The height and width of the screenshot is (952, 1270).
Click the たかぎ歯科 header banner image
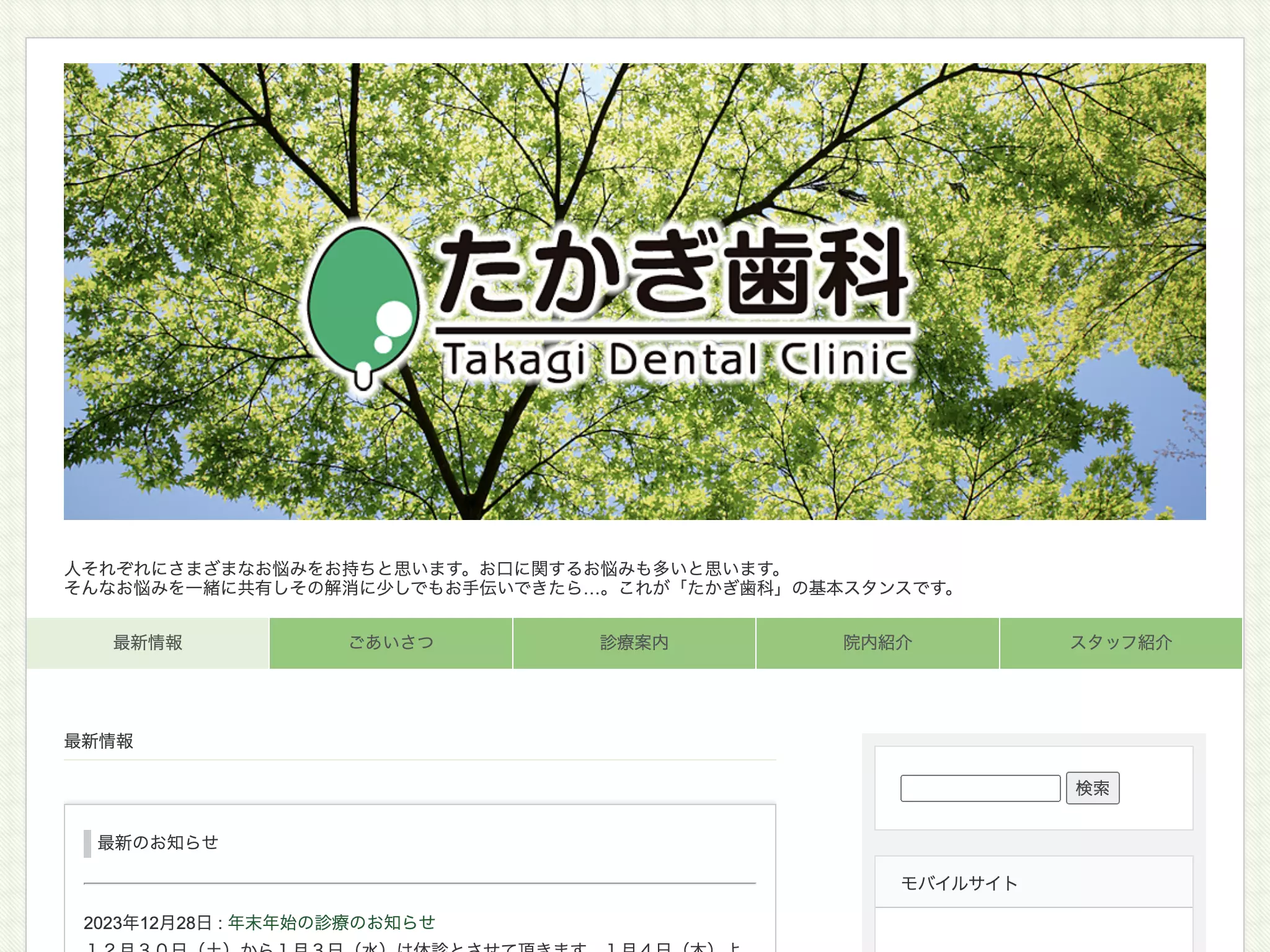click(x=635, y=291)
